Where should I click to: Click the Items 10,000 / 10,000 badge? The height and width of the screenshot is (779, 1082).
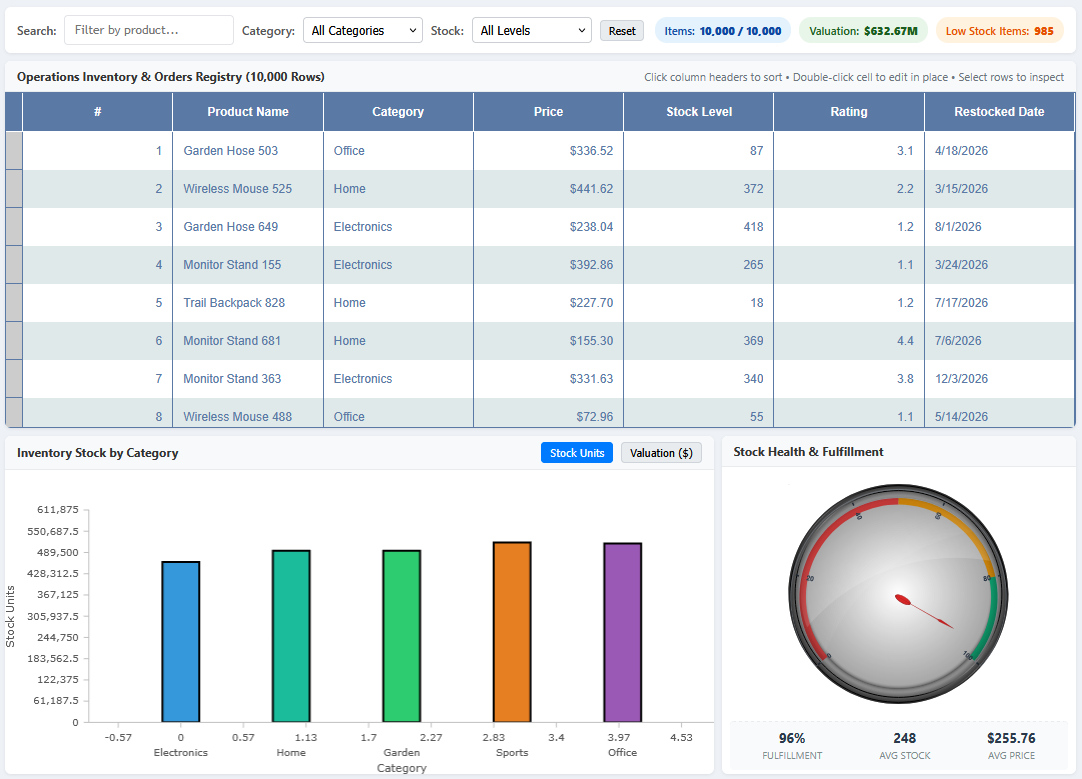coord(722,31)
